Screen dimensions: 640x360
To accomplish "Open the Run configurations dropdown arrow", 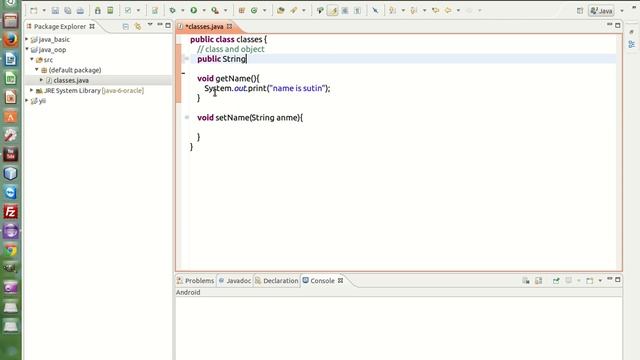I will pyautogui.click(x=204, y=11).
